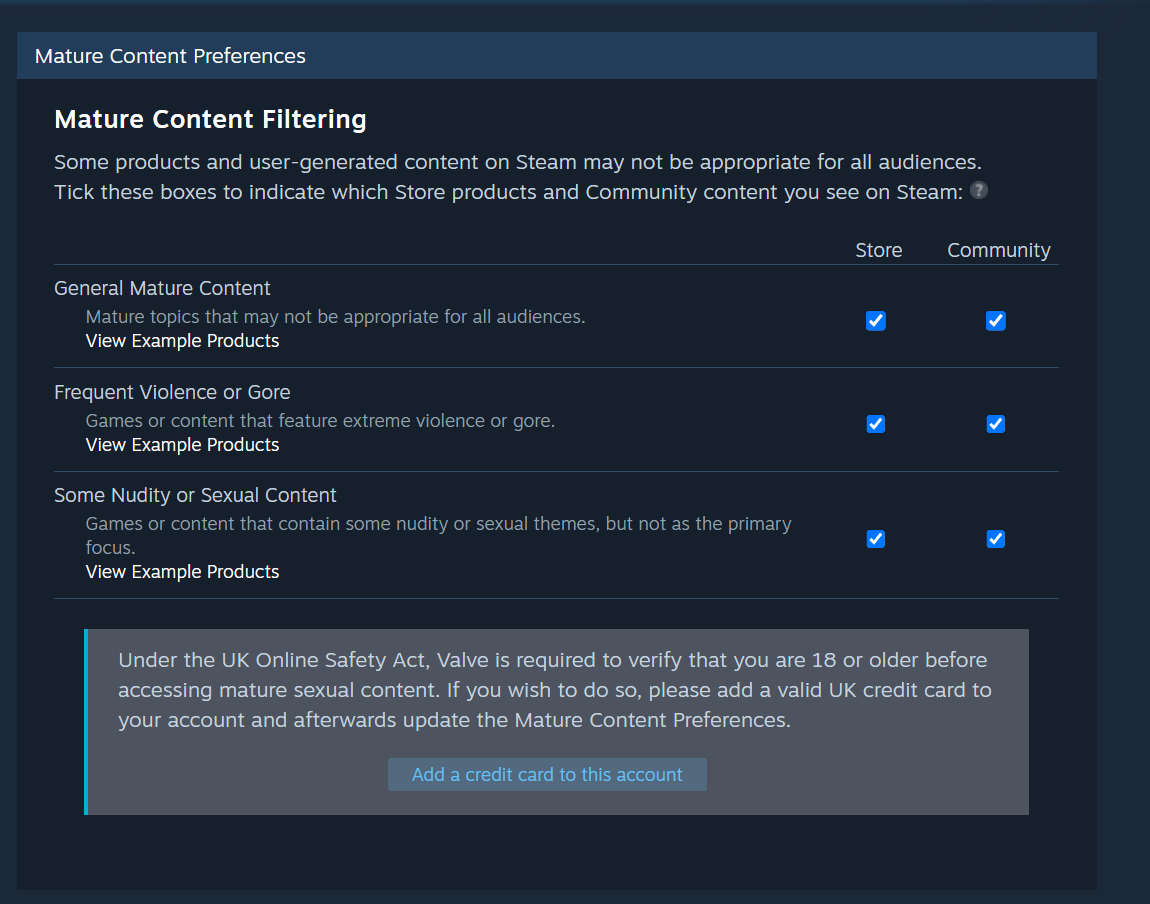Image resolution: width=1150 pixels, height=904 pixels.
Task: Toggle Store checkbox for Frequent Violence or Gore
Action: pos(876,424)
